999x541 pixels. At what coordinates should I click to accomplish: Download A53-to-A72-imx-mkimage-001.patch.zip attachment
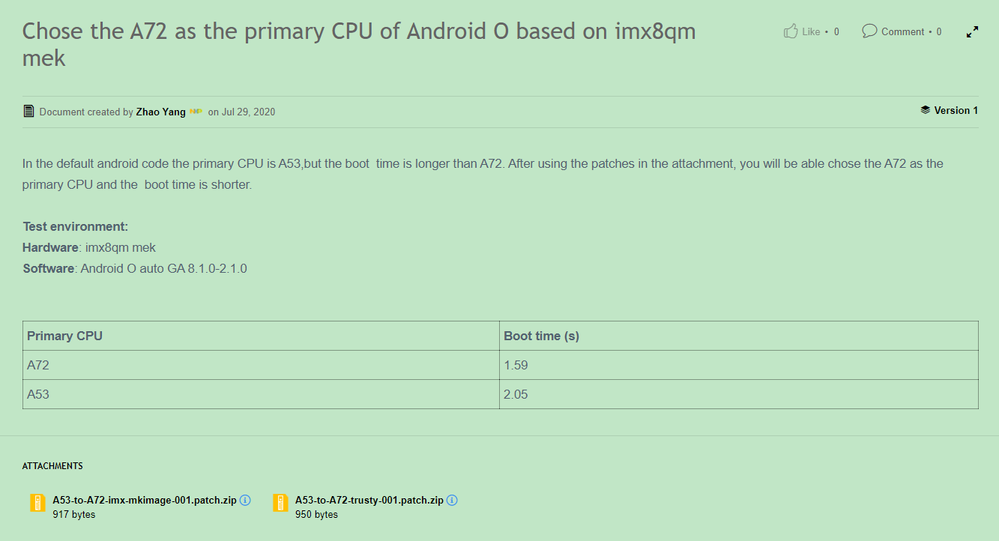144,500
